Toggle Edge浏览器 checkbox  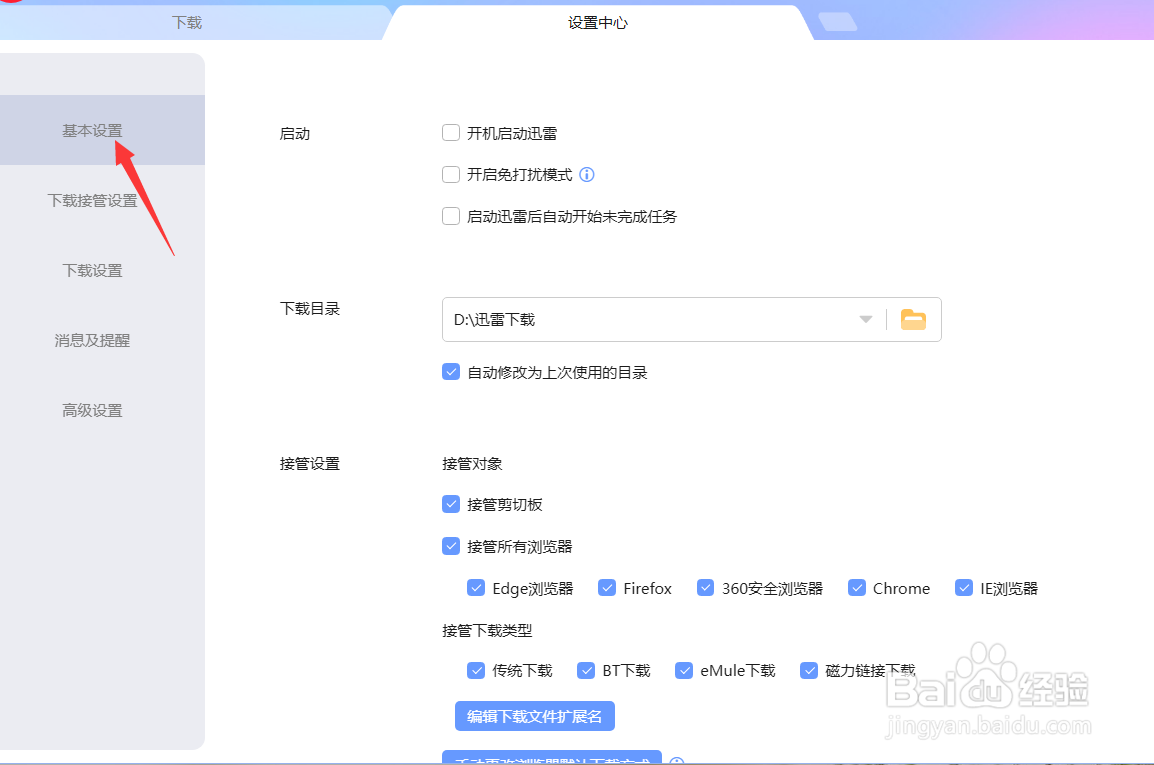476,588
